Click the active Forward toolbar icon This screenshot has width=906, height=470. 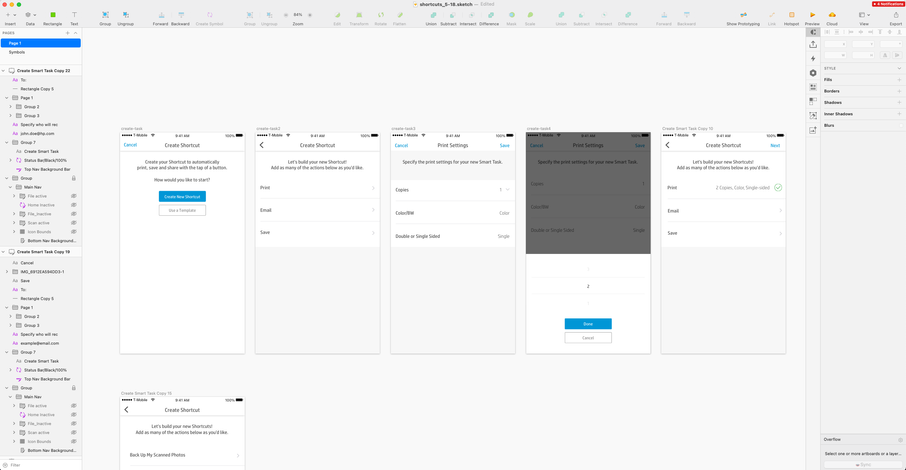[x=161, y=16]
